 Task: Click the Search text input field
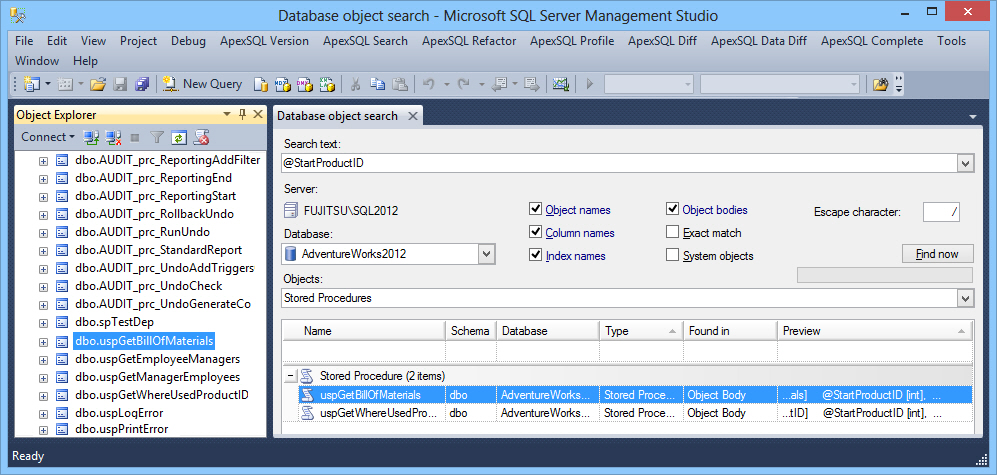point(620,163)
